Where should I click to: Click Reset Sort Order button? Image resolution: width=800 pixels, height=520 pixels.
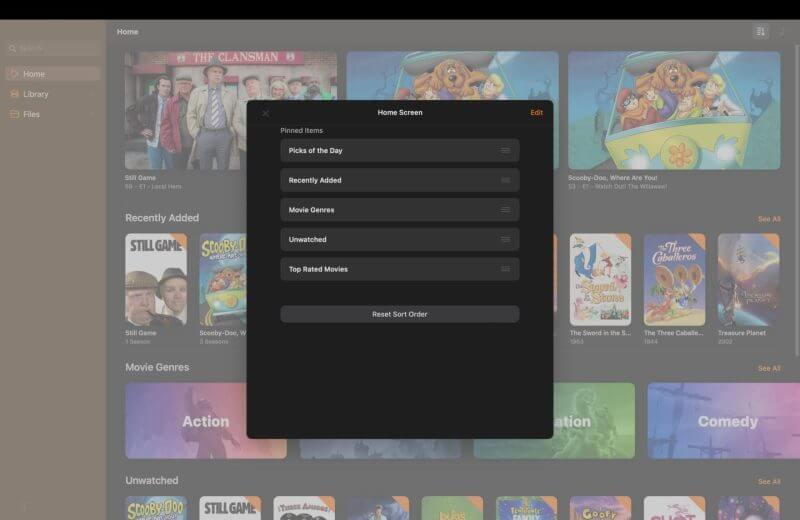400,314
